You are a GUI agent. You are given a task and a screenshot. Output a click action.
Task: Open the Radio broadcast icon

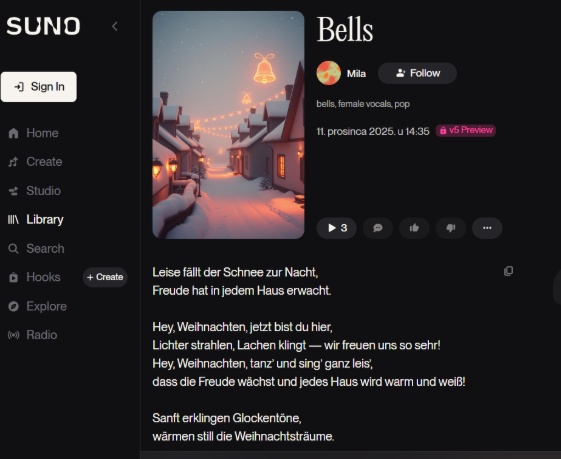(13, 335)
